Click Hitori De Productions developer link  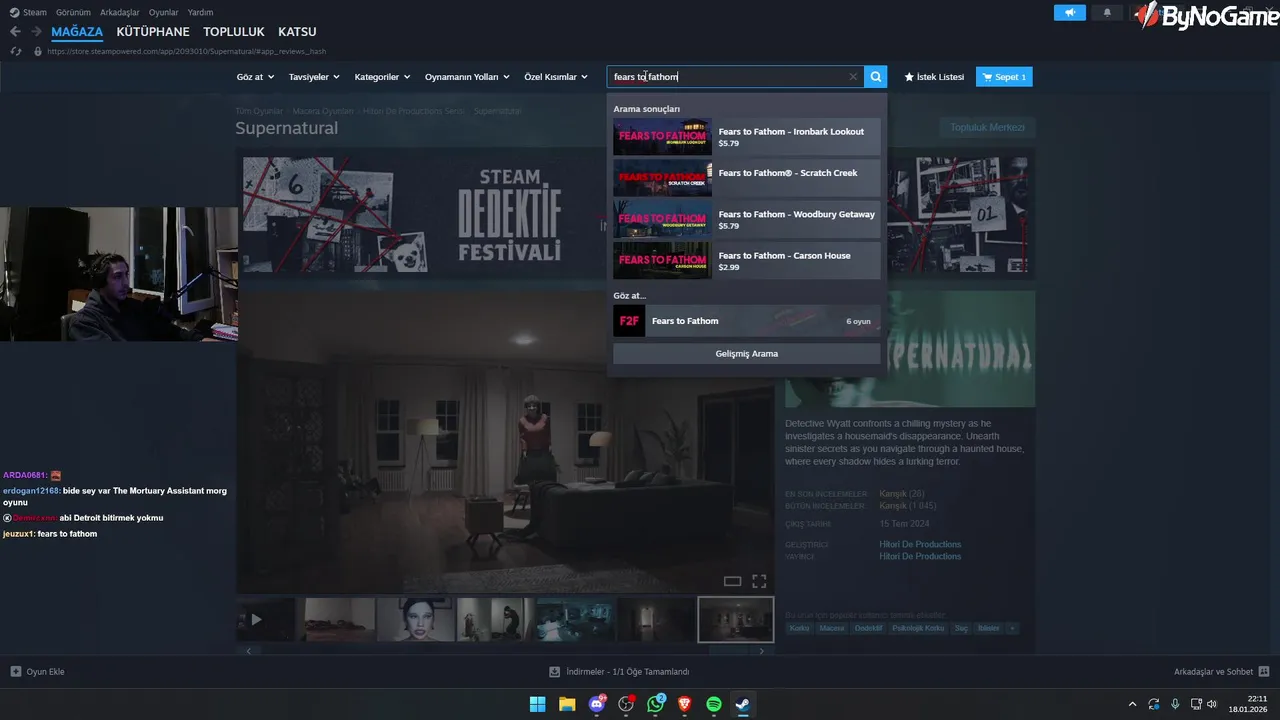[920, 545]
